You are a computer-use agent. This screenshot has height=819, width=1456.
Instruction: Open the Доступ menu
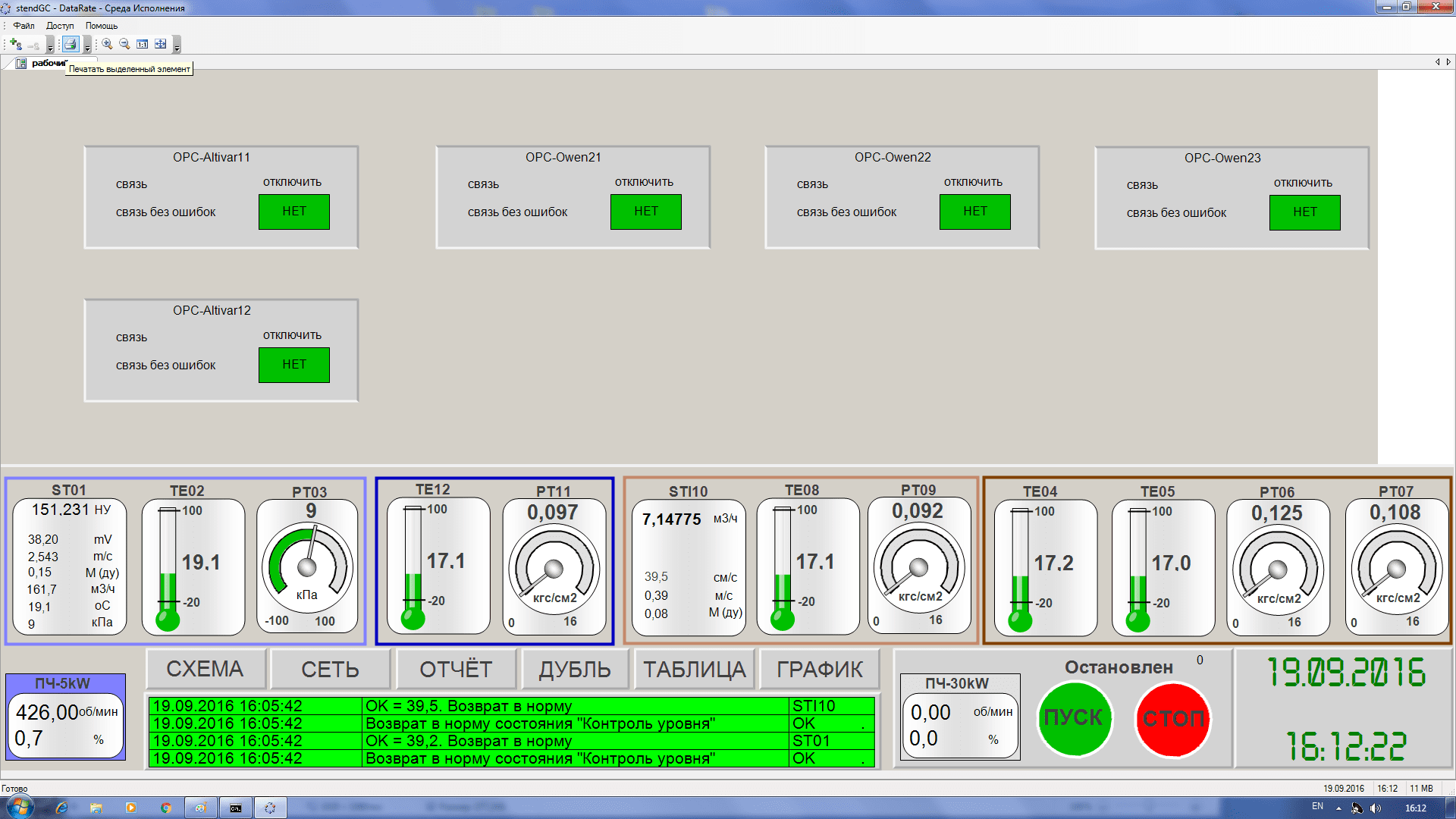[x=60, y=26]
